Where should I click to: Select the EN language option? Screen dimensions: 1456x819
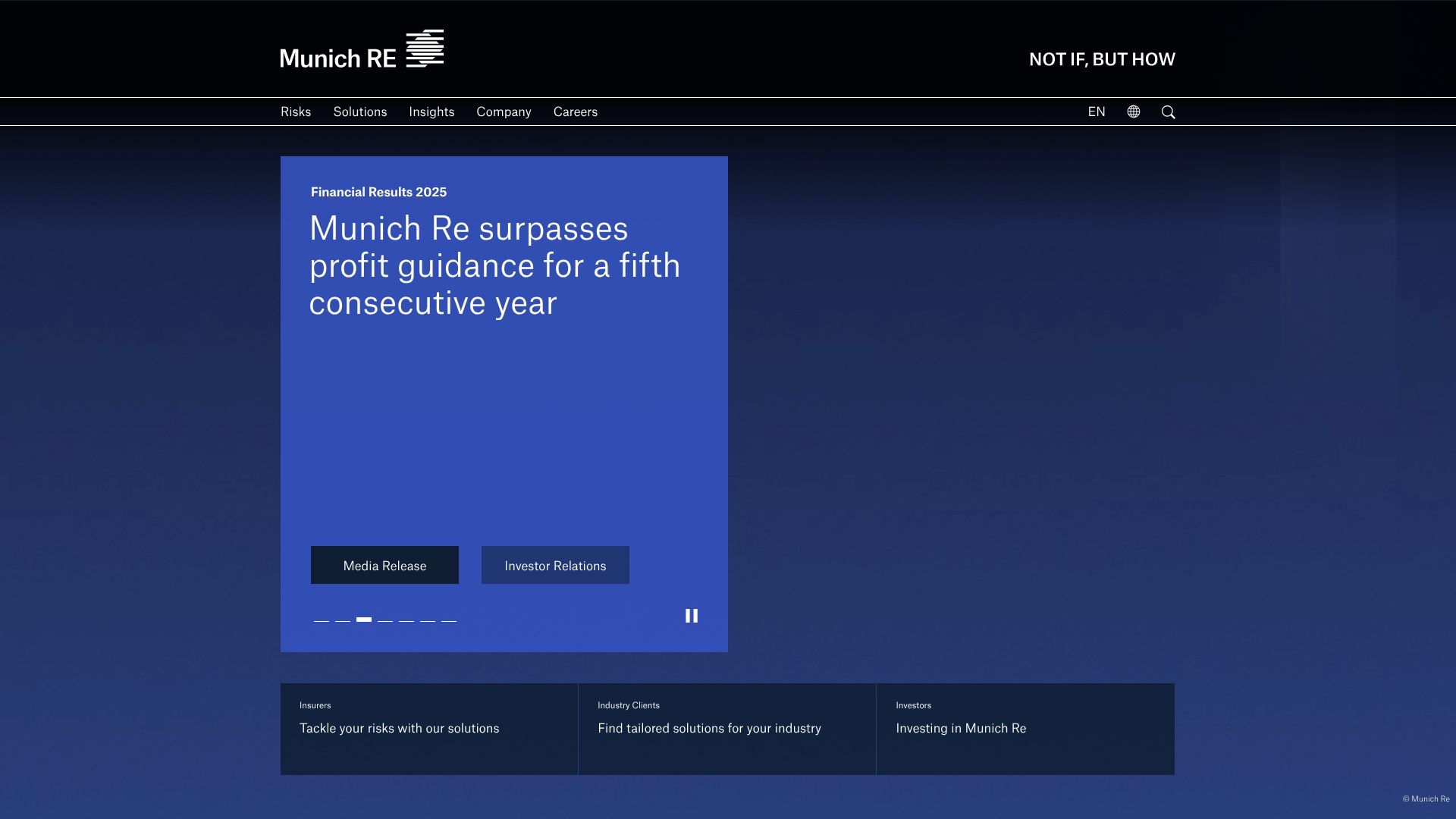(x=1096, y=111)
